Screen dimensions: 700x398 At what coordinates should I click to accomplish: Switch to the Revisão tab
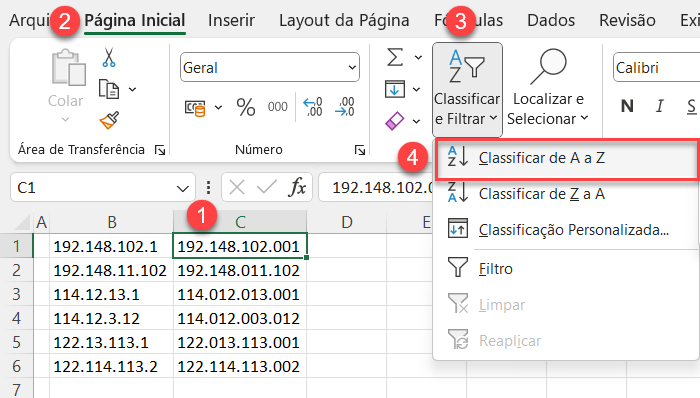point(627,21)
